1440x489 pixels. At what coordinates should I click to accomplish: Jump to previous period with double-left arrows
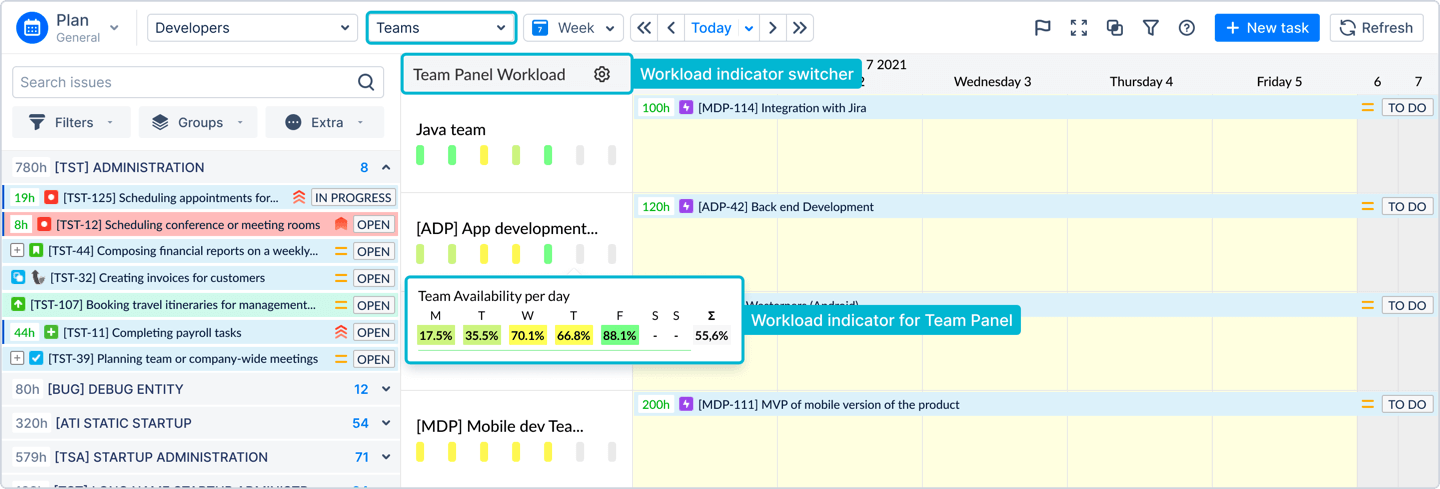(644, 28)
